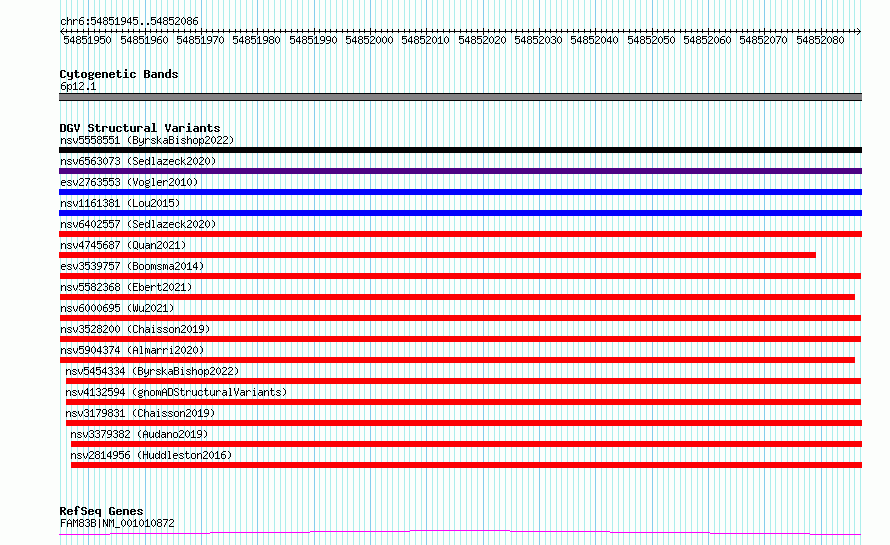Open nsv1161381 (Lou2015) variant label
The width and height of the screenshot is (890, 545).
[120, 203]
